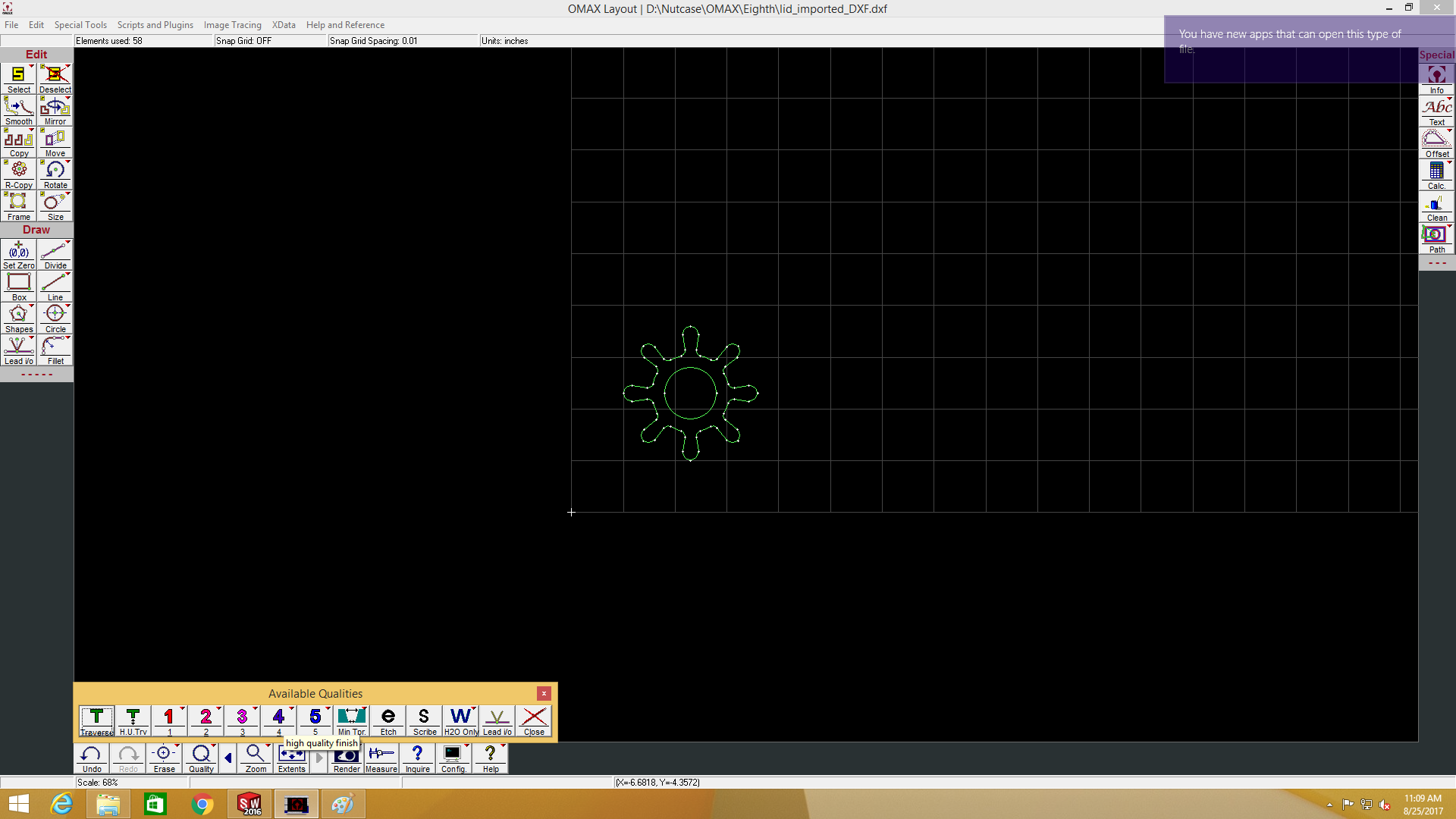The width and height of the screenshot is (1456, 819).
Task: Click the Help question mark button
Action: pyautogui.click(x=491, y=758)
